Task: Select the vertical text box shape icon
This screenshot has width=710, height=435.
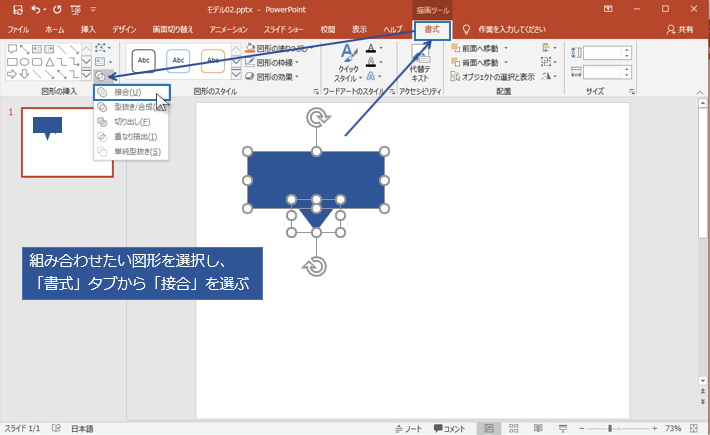Action: (x=49, y=49)
